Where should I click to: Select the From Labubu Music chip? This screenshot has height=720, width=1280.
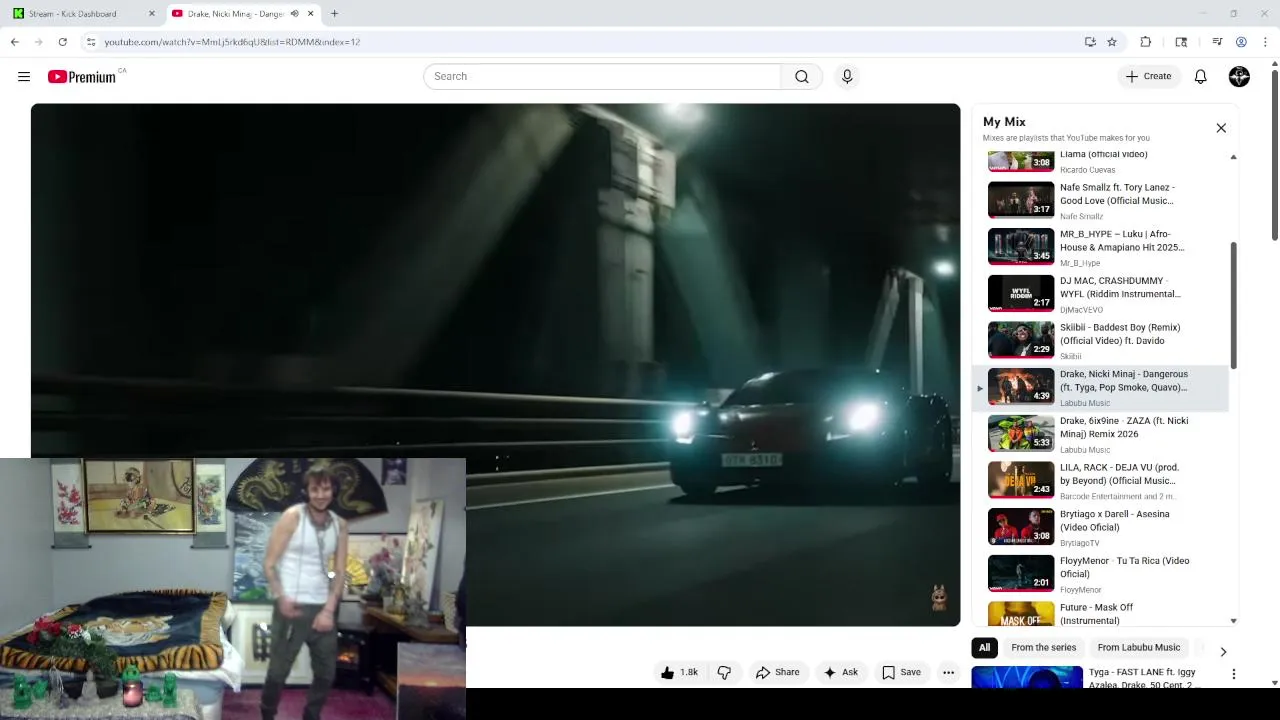click(x=1138, y=647)
